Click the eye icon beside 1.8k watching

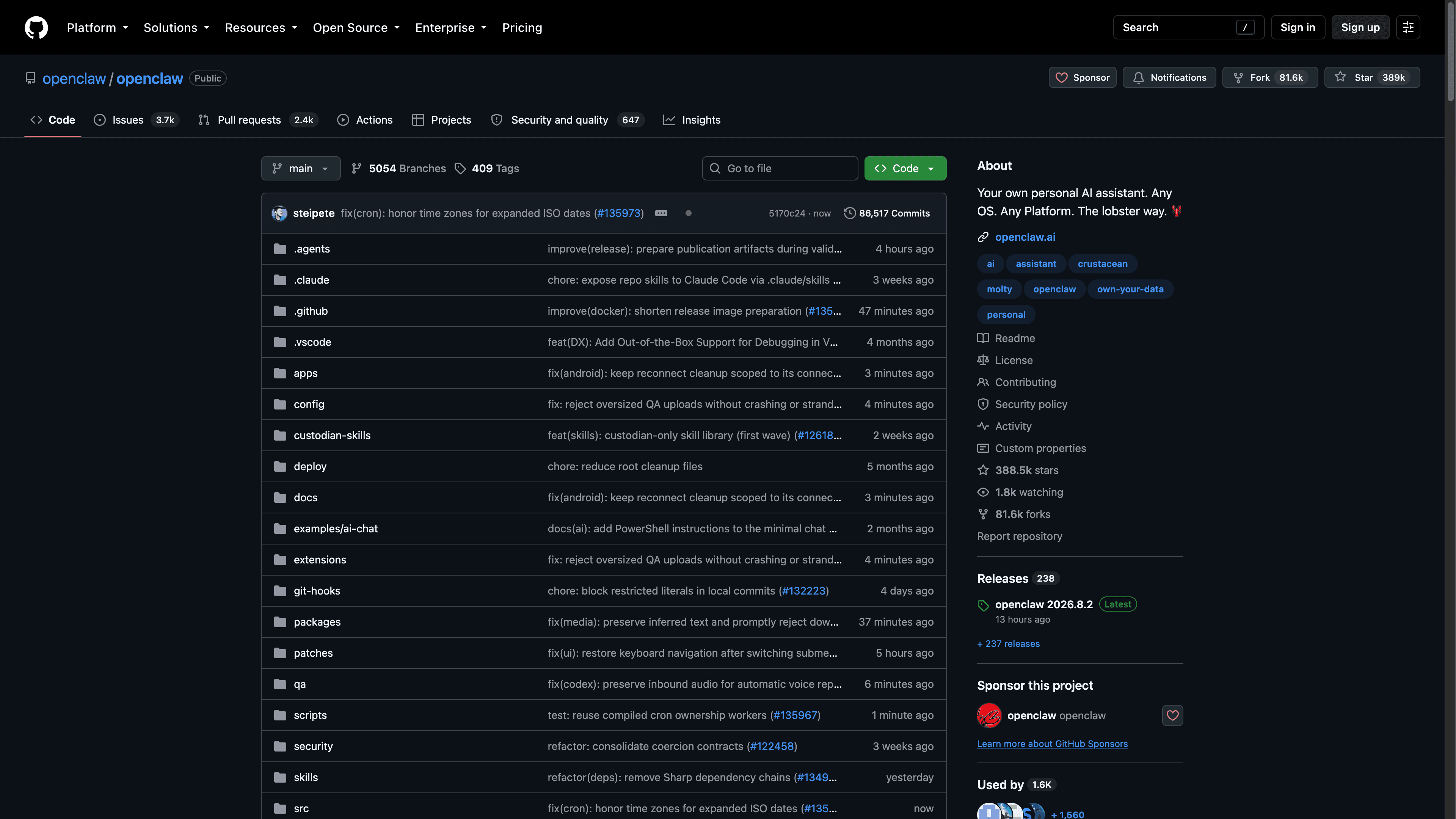pyautogui.click(x=983, y=492)
